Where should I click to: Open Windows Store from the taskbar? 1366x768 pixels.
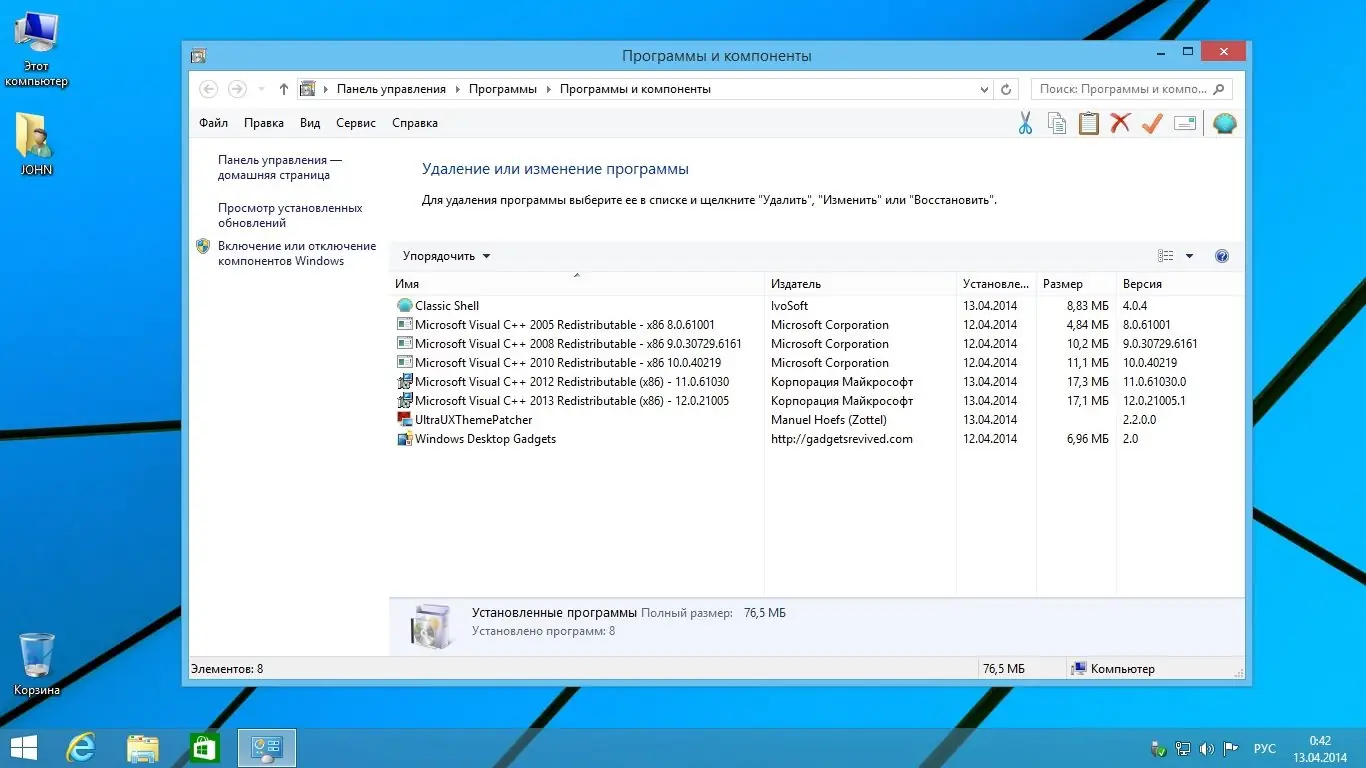tap(205, 748)
